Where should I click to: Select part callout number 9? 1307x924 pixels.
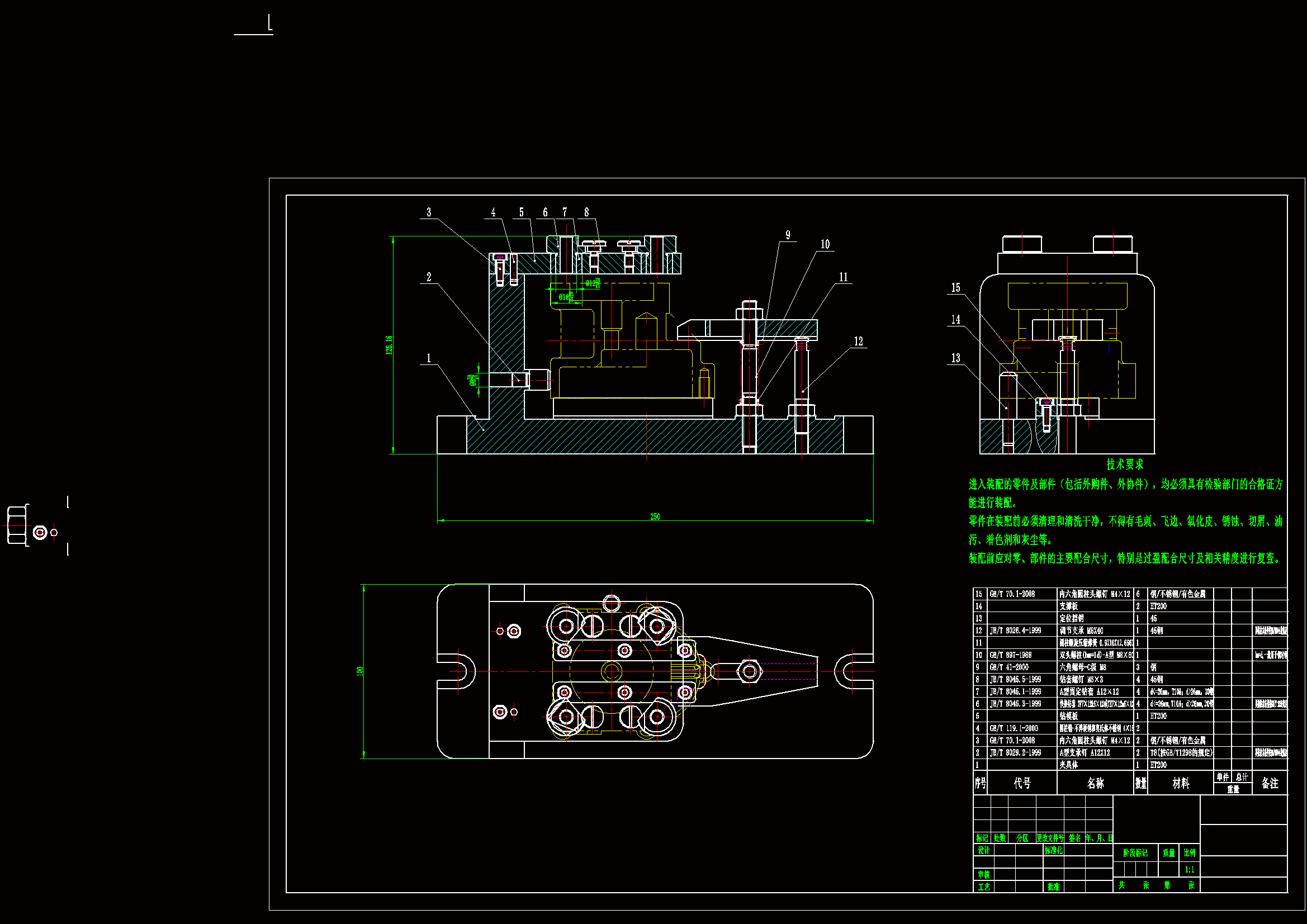[x=788, y=235]
